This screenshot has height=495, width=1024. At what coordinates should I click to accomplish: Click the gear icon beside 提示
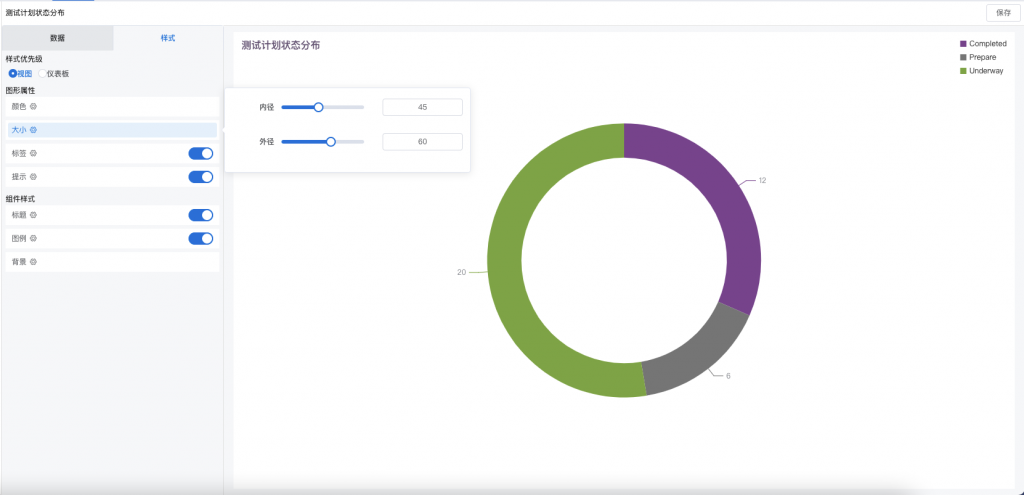click(x=33, y=177)
